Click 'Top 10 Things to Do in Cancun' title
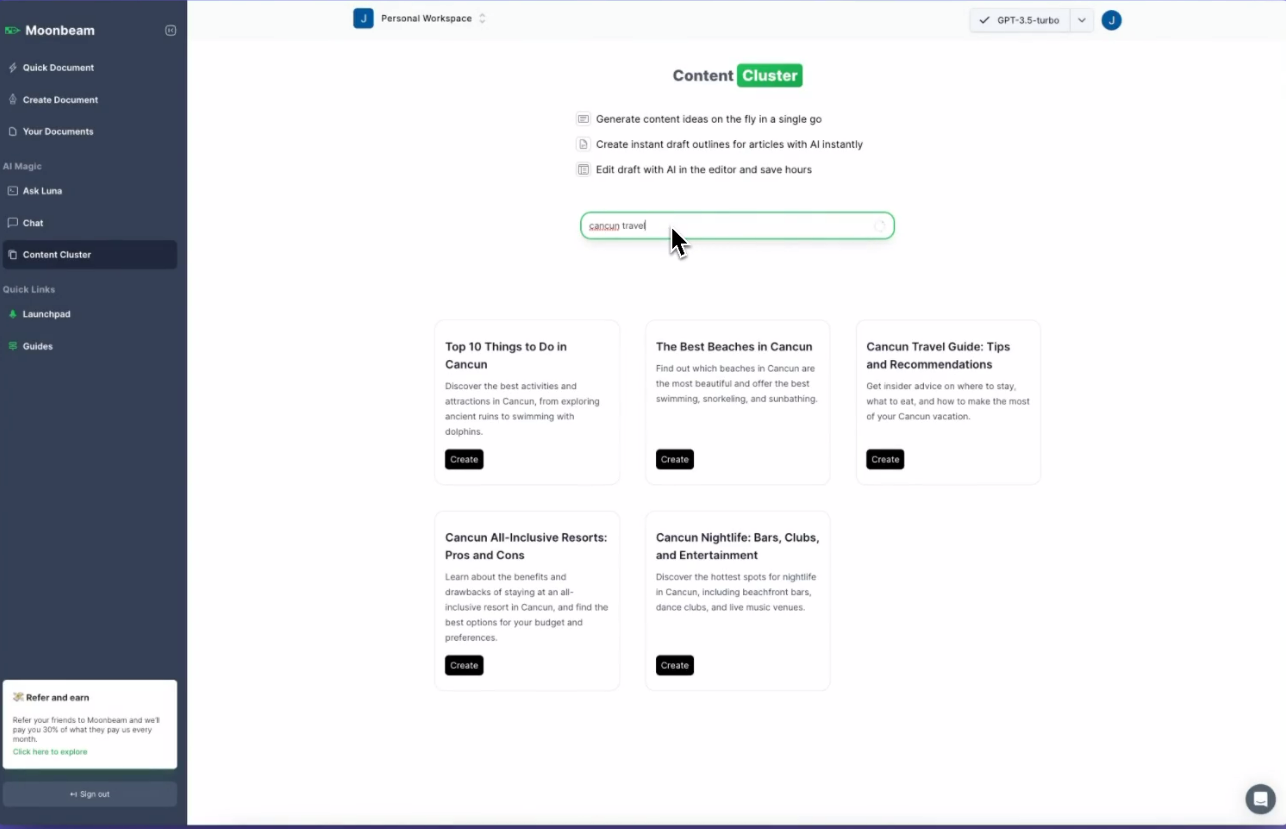This screenshot has height=829, width=1286. tap(506, 355)
